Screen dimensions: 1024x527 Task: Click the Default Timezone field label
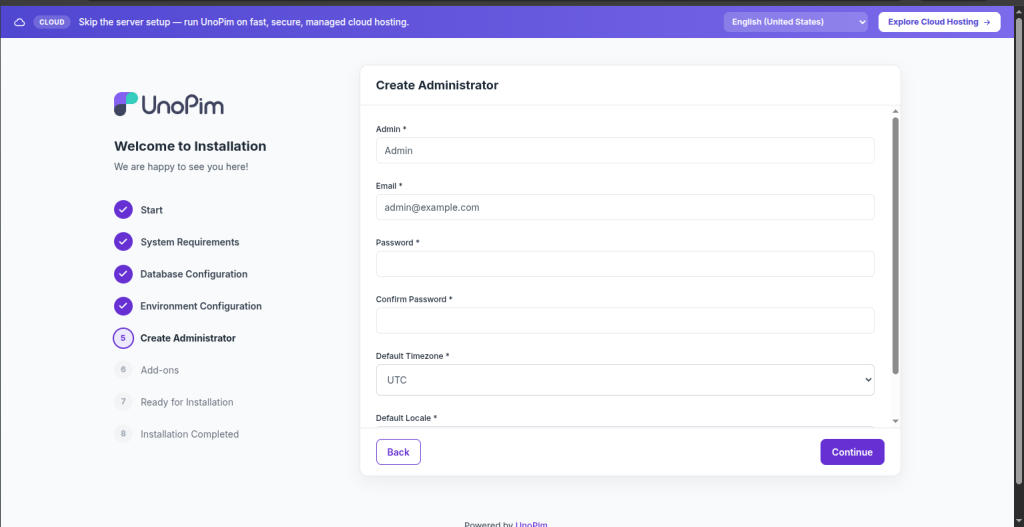click(x=413, y=356)
